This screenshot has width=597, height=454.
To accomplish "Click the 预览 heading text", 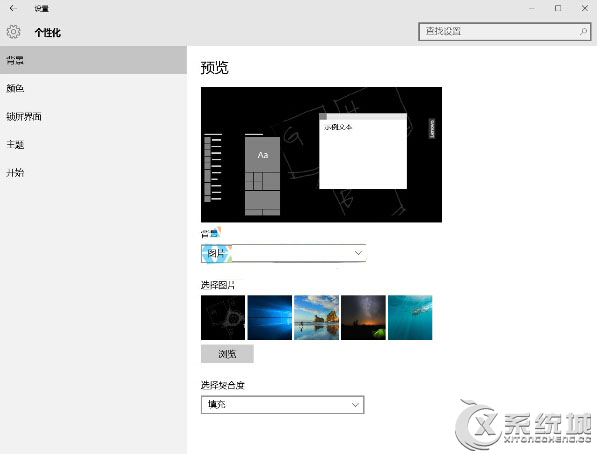I will pyautogui.click(x=214, y=67).
